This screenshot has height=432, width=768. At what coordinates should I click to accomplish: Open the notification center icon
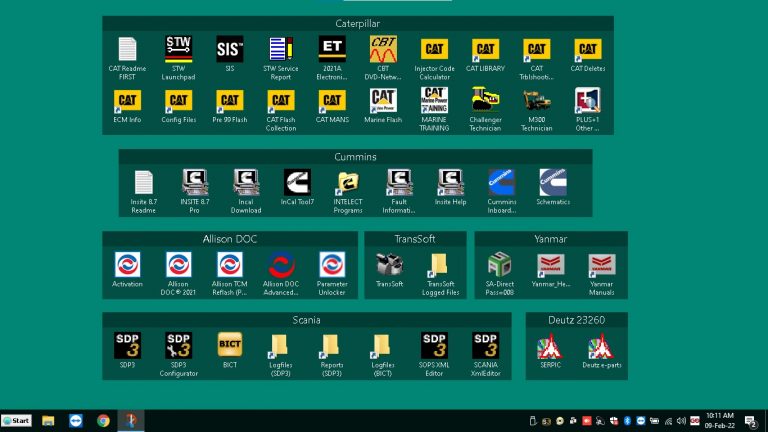[x=751, y=421]
